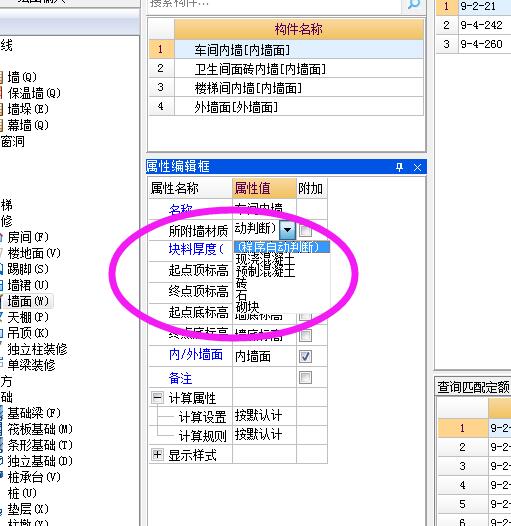Click the 块料厚度 property label
This screenshot has width=511, height=526.
pos(196,249)
